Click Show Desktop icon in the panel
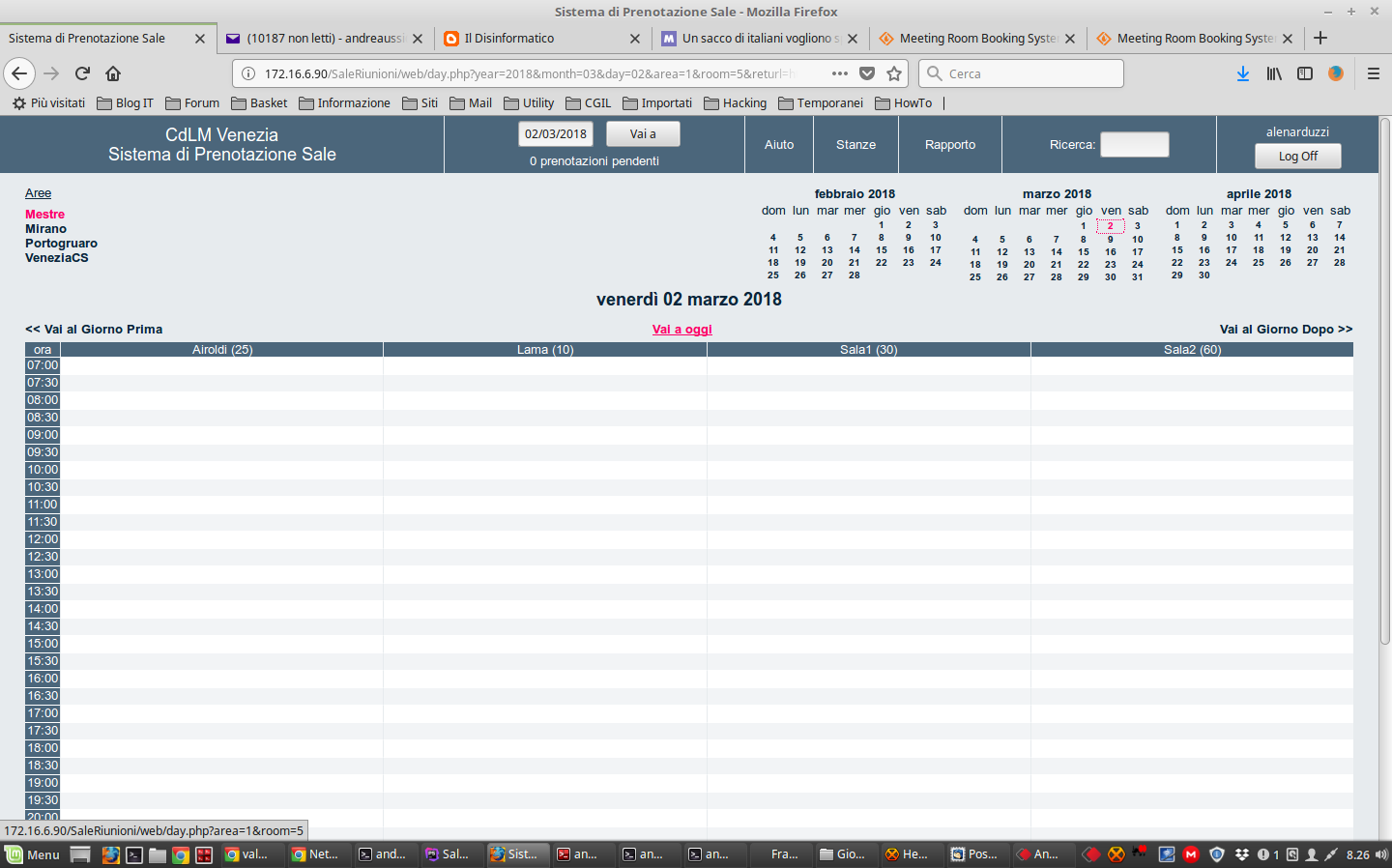 click(81, 854)
